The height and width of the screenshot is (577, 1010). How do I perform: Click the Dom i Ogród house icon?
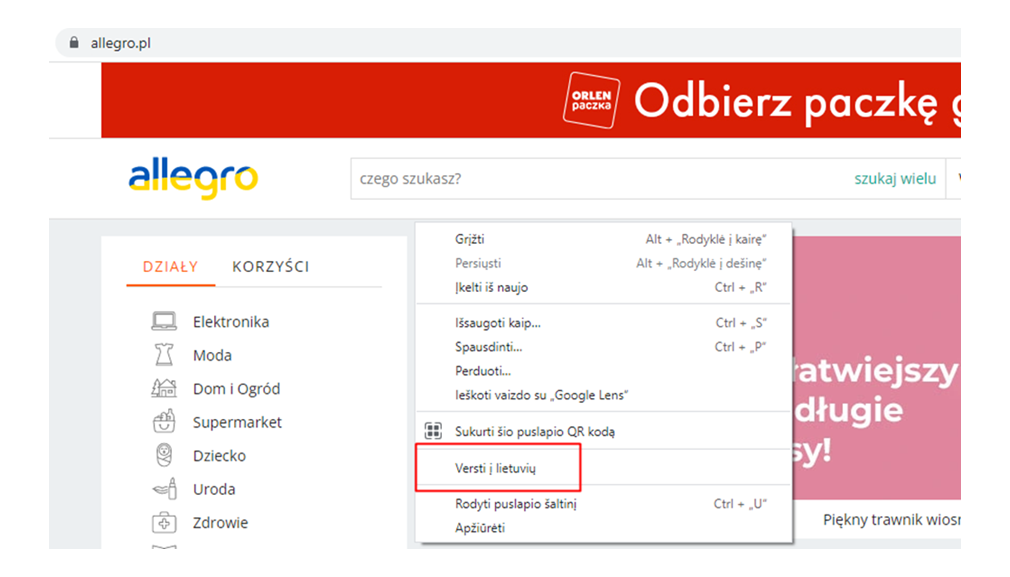coord(164,389)
